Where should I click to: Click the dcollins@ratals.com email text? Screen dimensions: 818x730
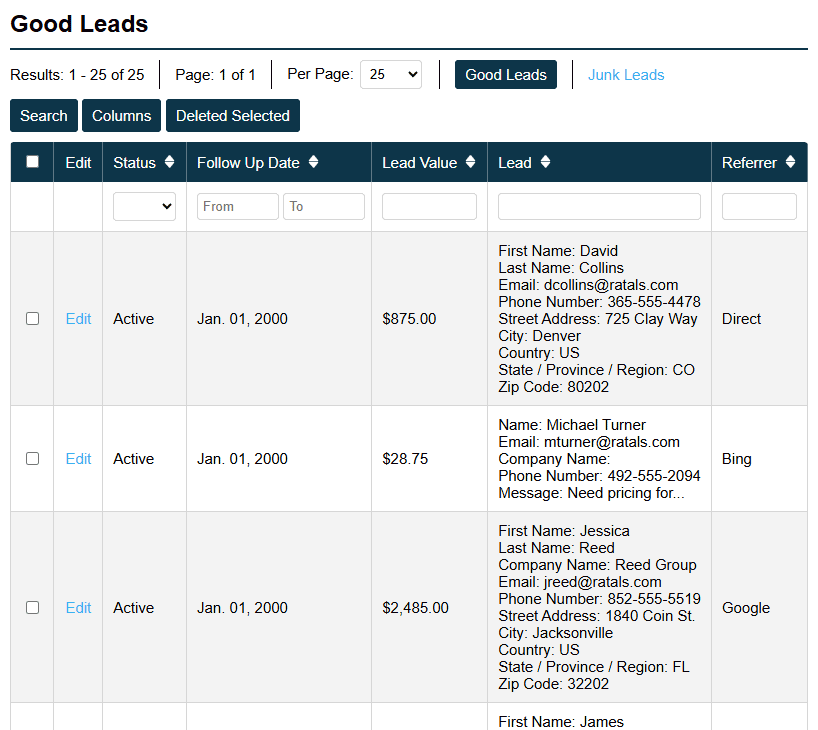point(611,284)
